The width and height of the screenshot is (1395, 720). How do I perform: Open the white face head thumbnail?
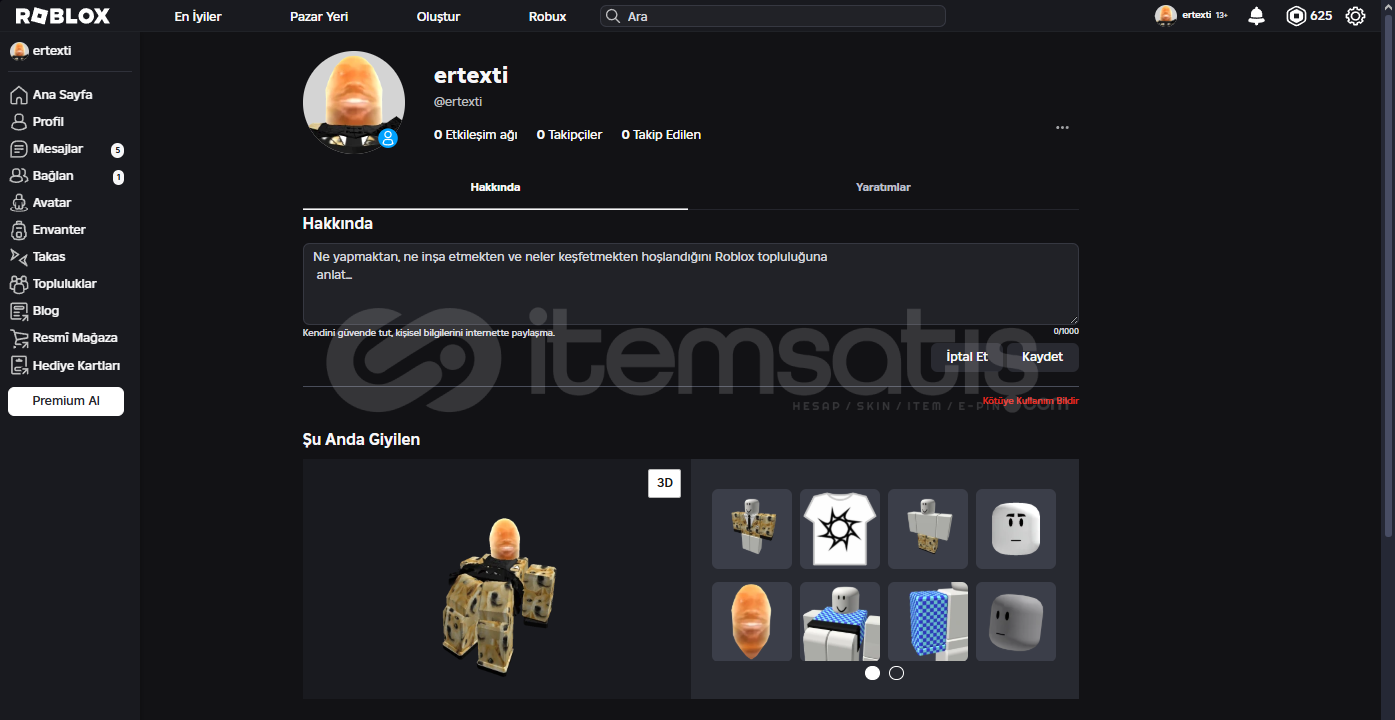(x=1016, y=529)
